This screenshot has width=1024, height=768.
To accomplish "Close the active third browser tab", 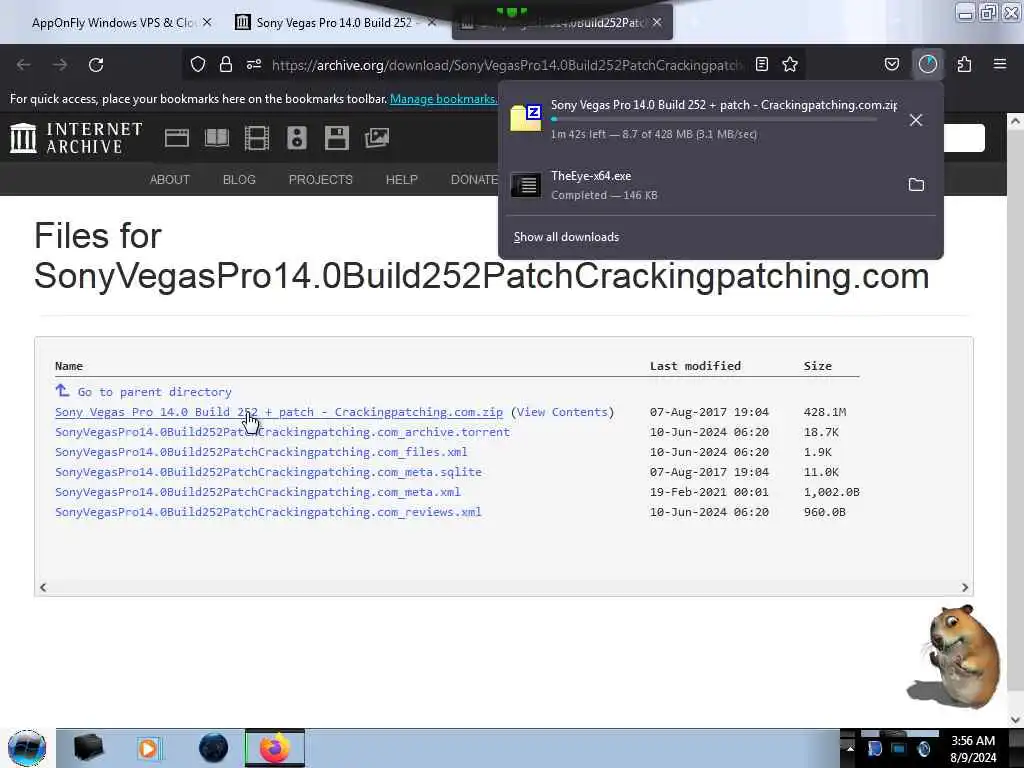I will point(657,22).
